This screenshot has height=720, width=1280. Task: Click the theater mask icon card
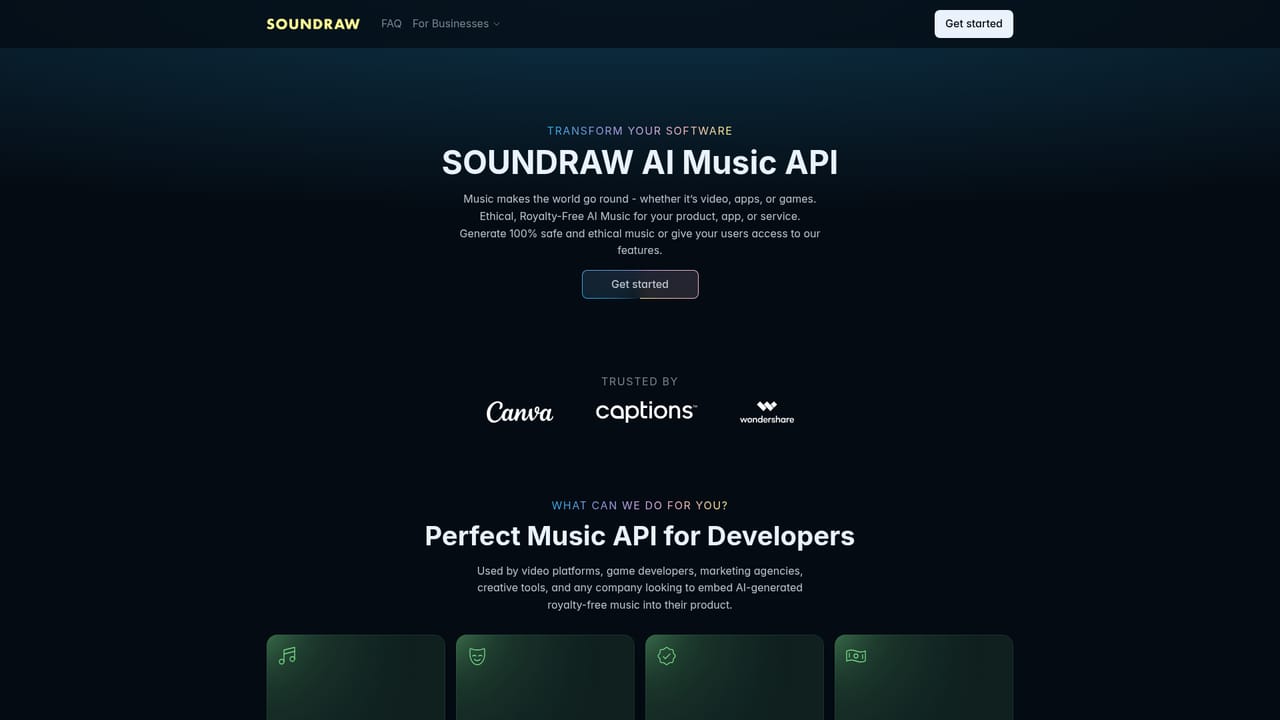[x=545, y=677]
